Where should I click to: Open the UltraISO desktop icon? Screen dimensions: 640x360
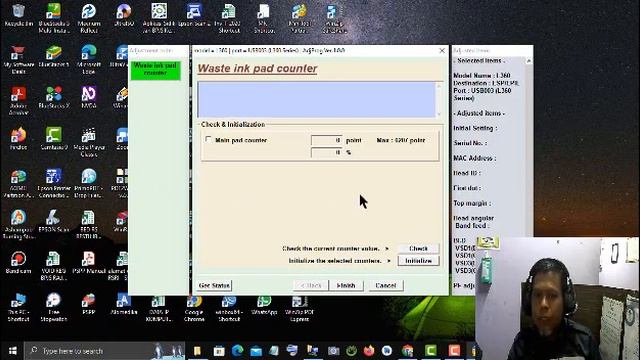pos(124,15)
